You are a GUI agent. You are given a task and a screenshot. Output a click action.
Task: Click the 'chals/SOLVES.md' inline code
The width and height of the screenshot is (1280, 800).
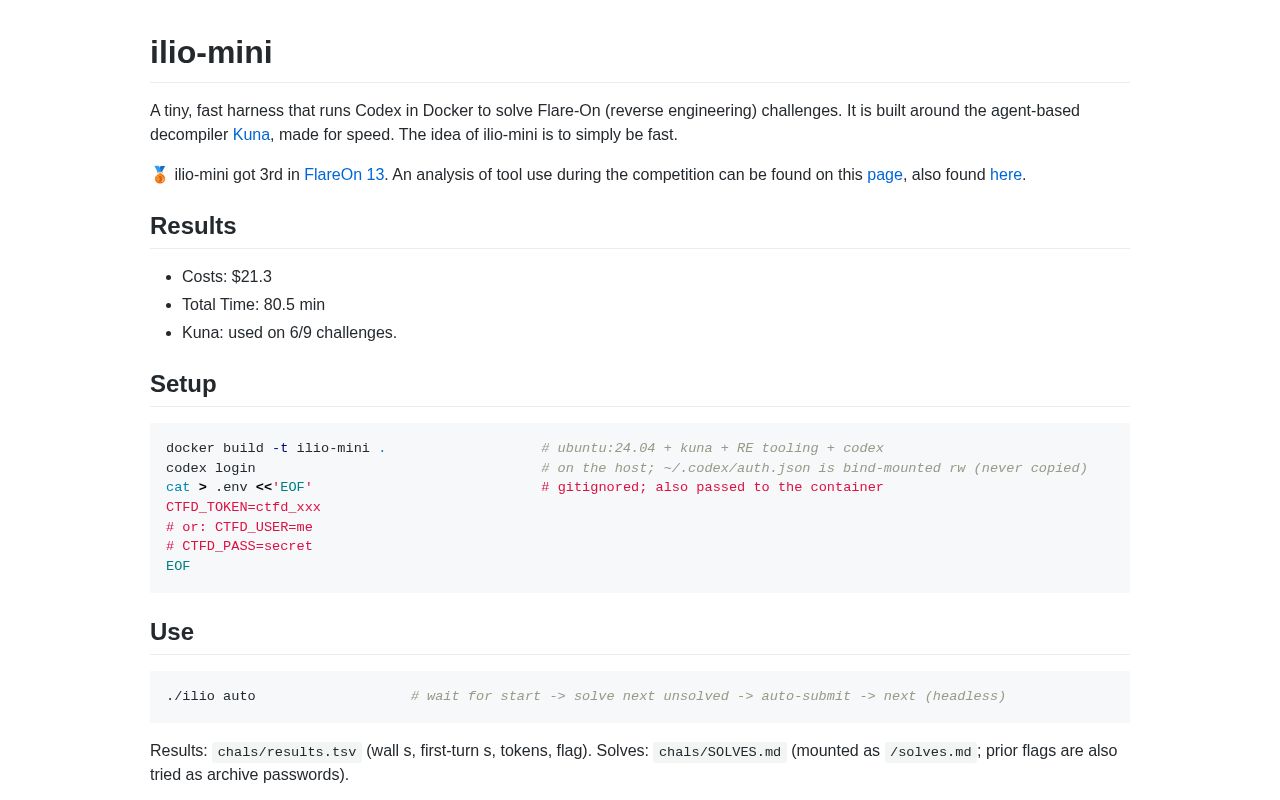720,752
